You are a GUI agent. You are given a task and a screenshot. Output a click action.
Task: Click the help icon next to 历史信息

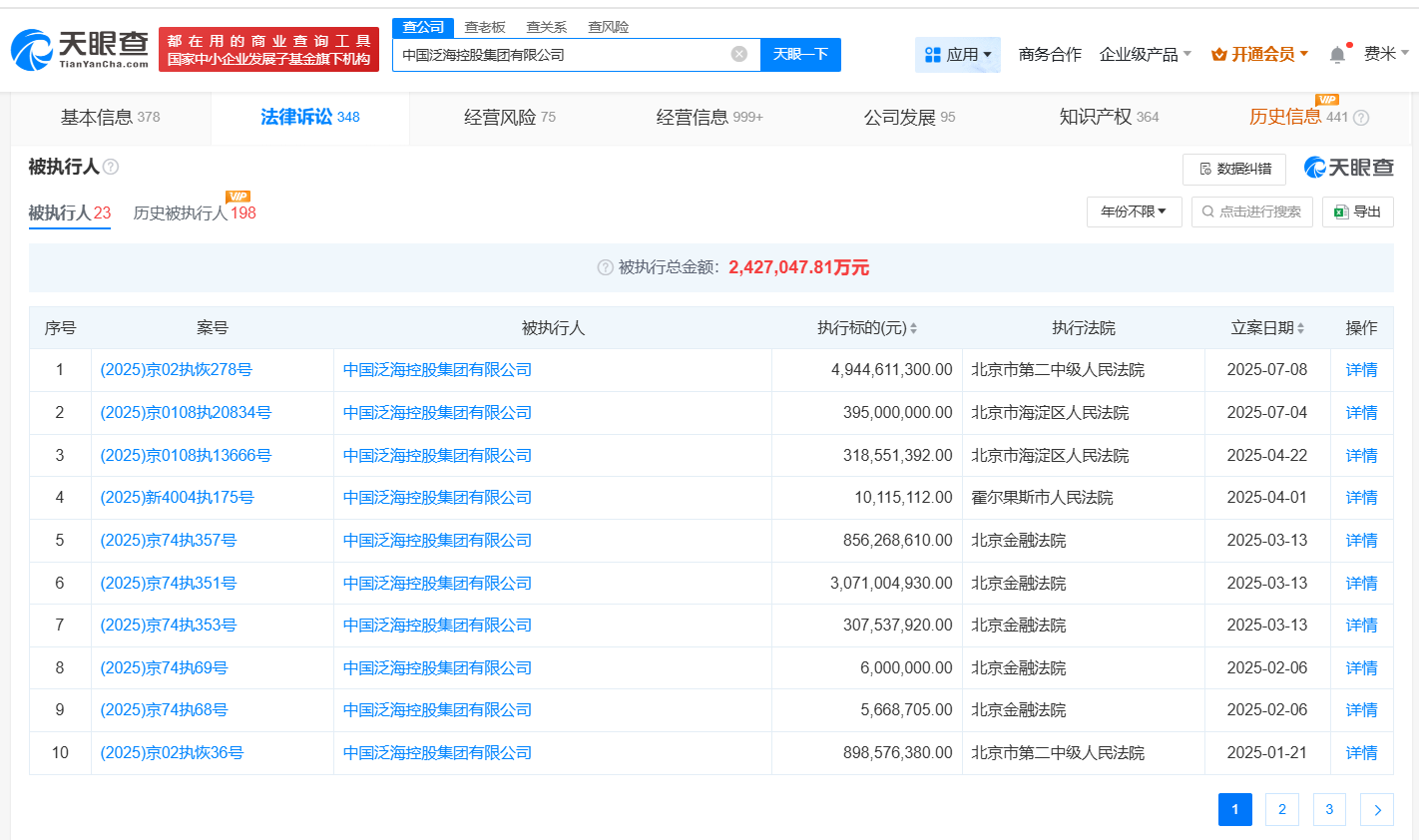tap(1361, 118)
